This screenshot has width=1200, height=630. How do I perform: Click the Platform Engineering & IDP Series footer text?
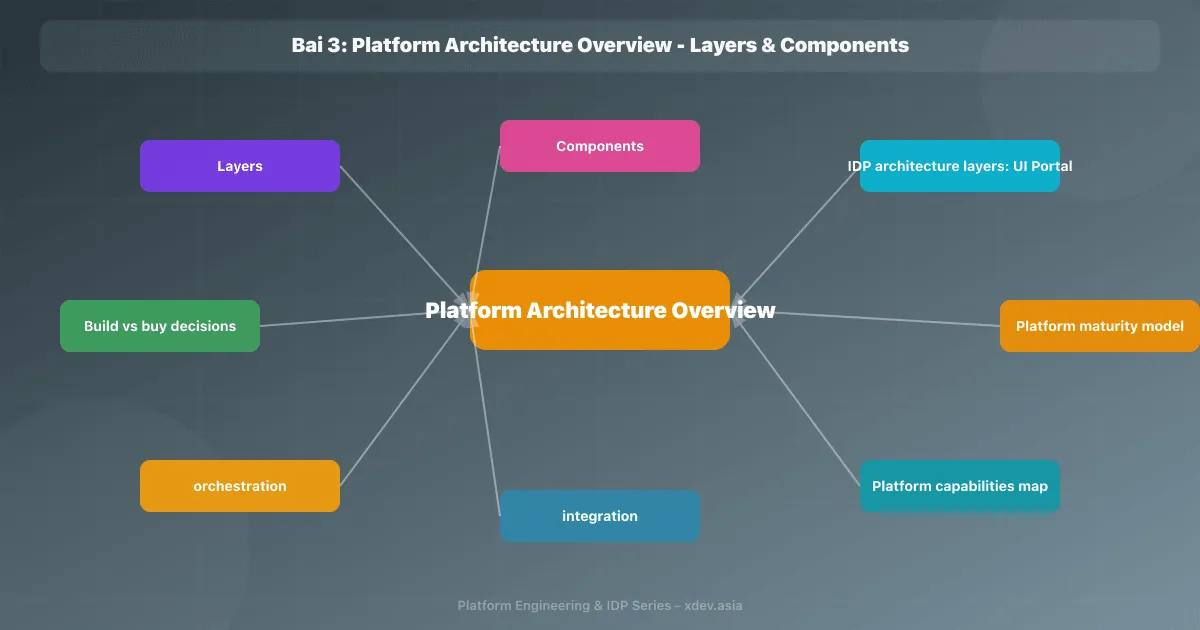(600, 605)
